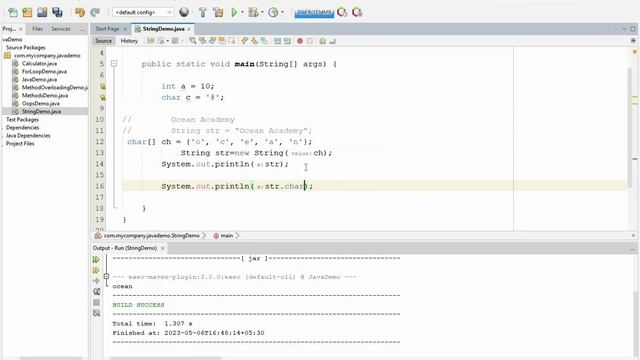The height and width of the screenshot is (360, 640).
Task: Open the default config combo box
Action: 143,12
